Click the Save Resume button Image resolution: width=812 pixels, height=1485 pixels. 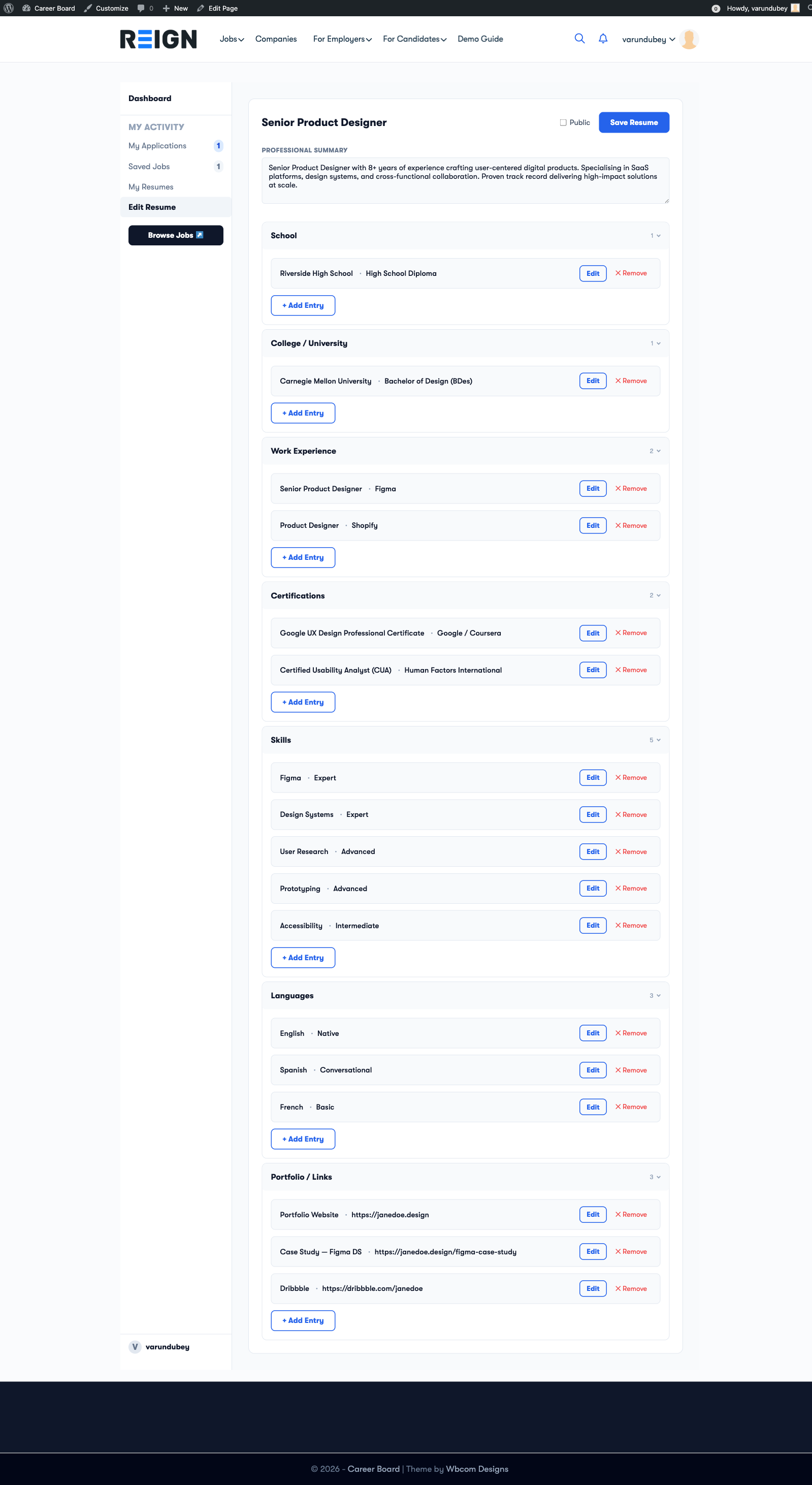point(634,122)
